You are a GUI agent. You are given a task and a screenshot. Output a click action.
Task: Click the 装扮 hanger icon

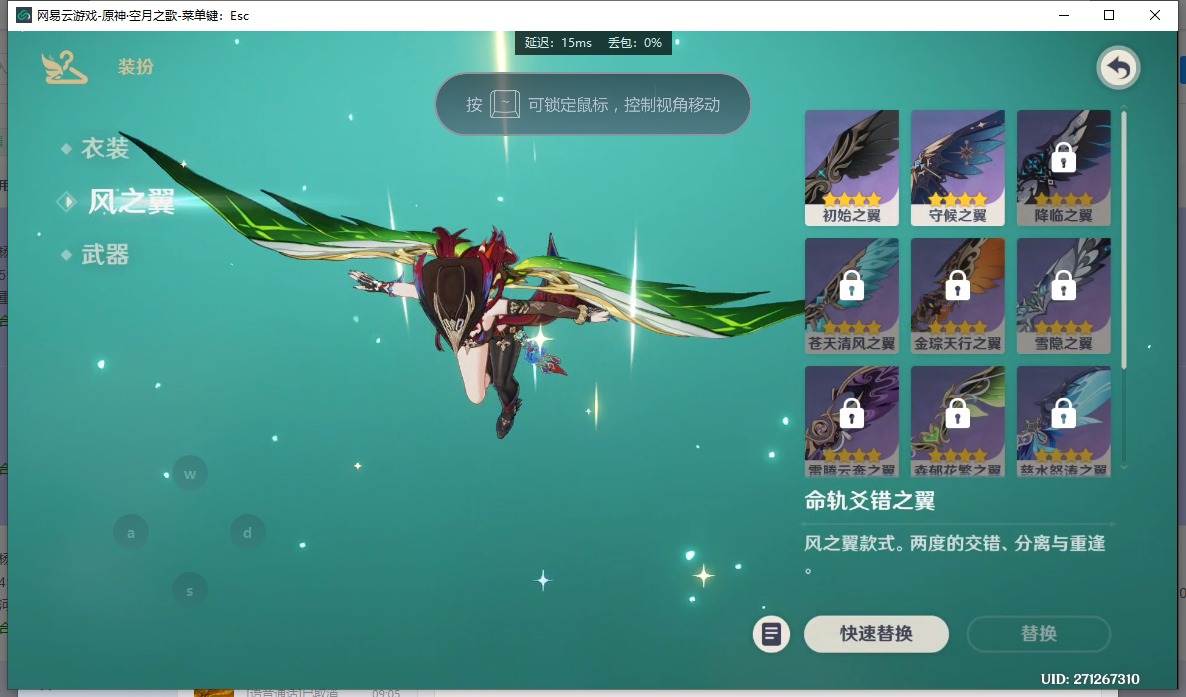(x=64, y=68)
